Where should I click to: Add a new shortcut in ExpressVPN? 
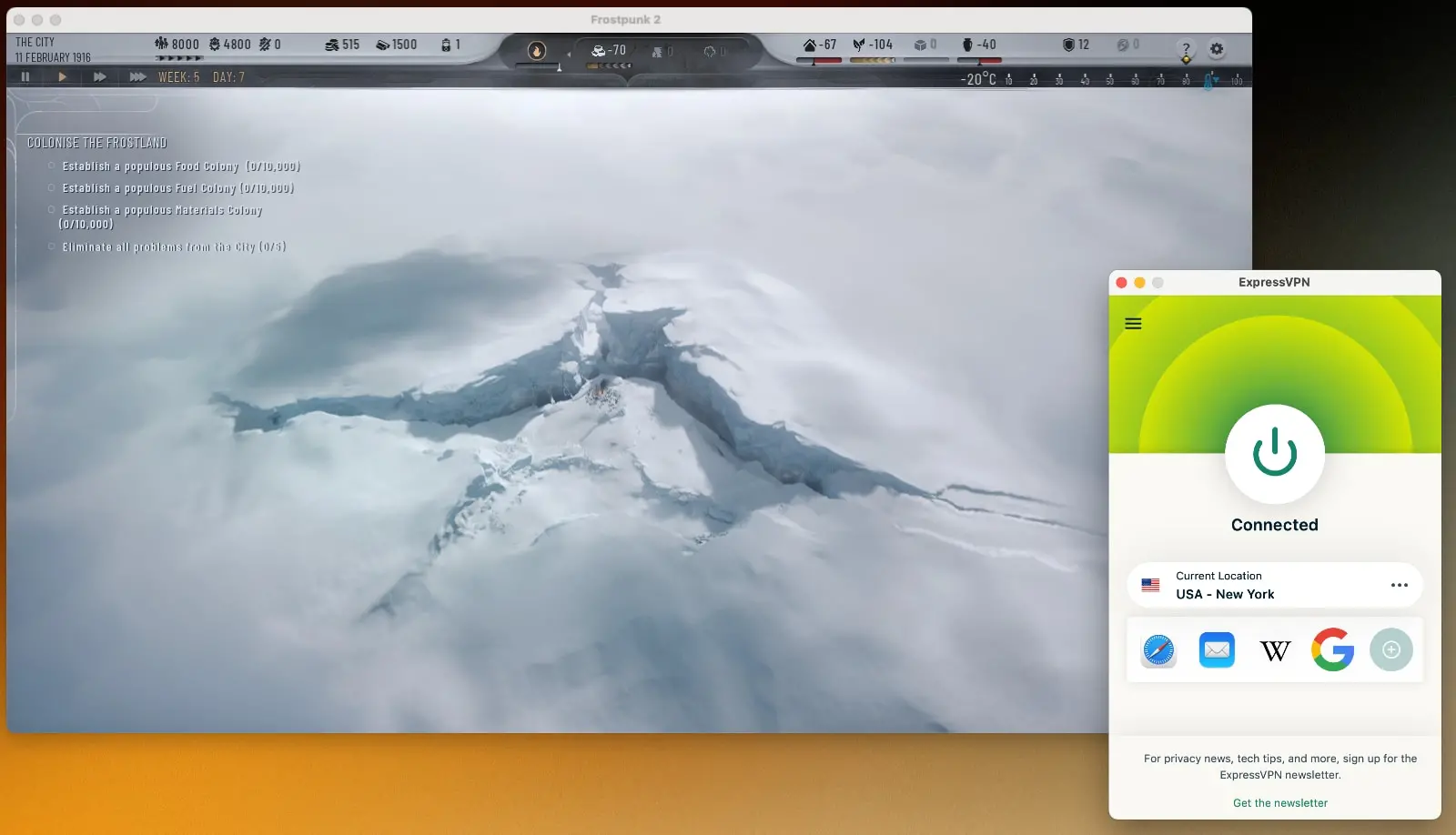tap(1390, 650)
